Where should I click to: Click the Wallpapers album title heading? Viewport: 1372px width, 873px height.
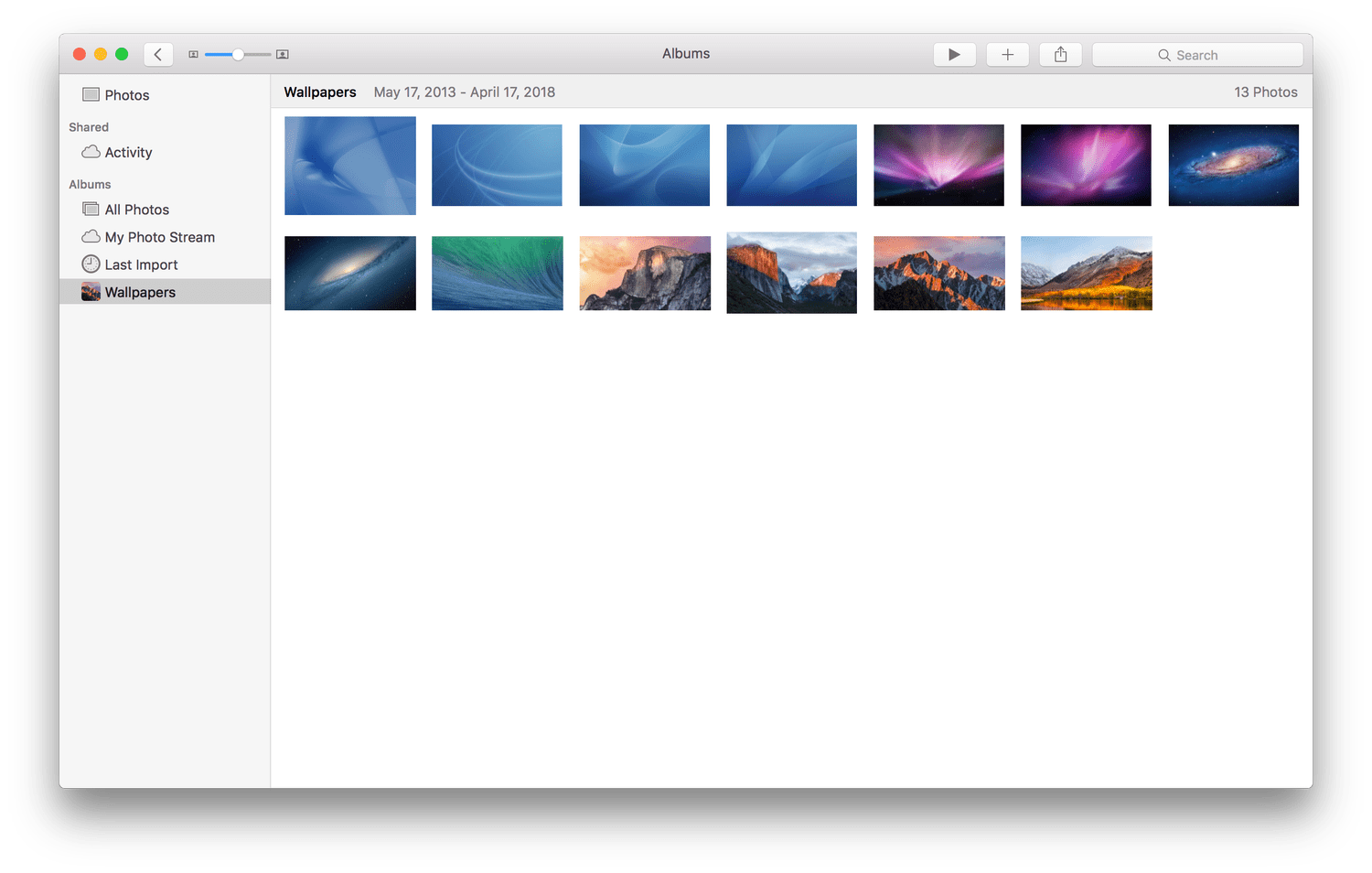point(320,92)
